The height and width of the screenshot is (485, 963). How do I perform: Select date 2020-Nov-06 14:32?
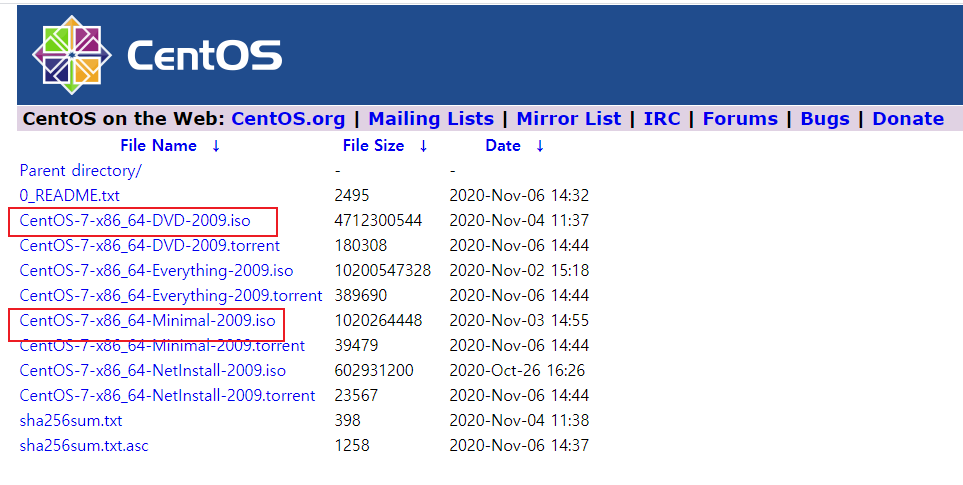point(519,196)
